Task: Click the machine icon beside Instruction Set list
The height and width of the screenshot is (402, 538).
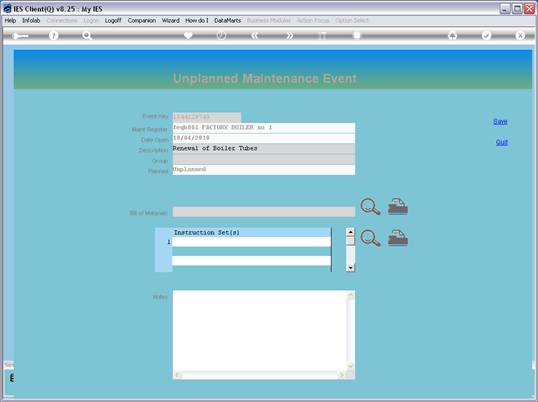Action: (398, 238)
